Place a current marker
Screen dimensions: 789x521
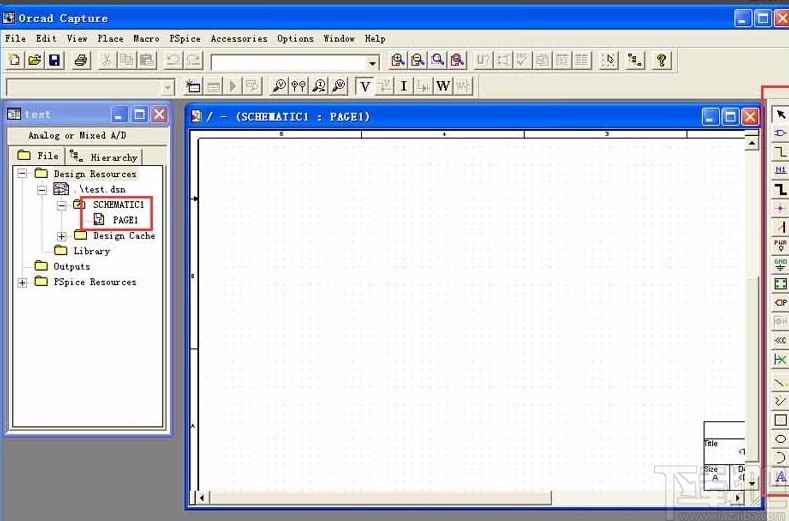(x=319, y=87)
